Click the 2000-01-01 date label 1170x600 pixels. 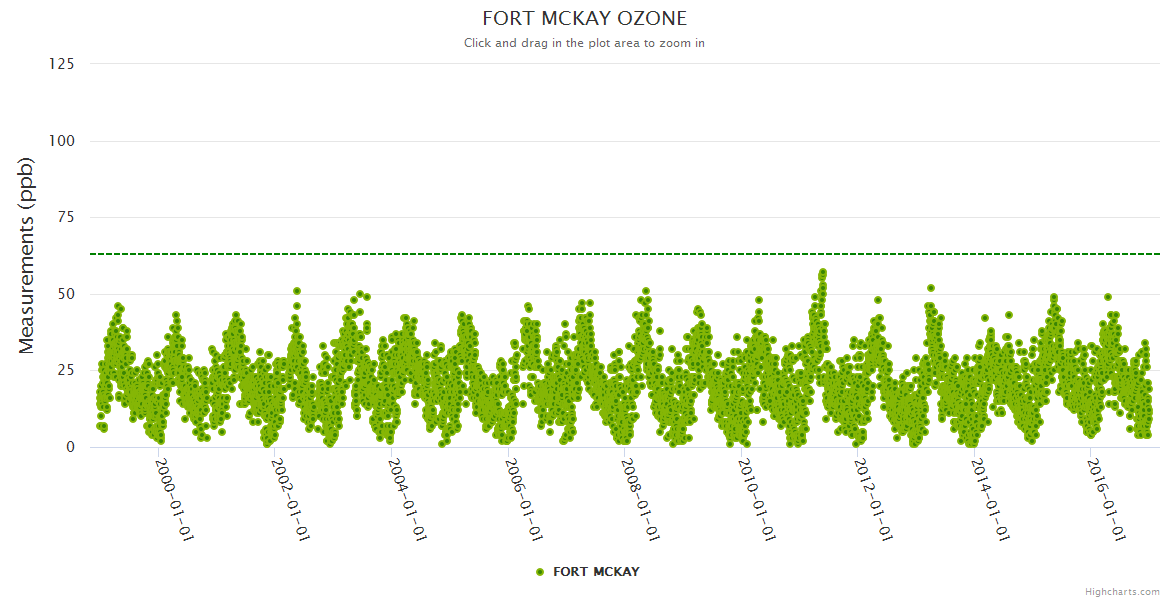[x=174, y=499]
